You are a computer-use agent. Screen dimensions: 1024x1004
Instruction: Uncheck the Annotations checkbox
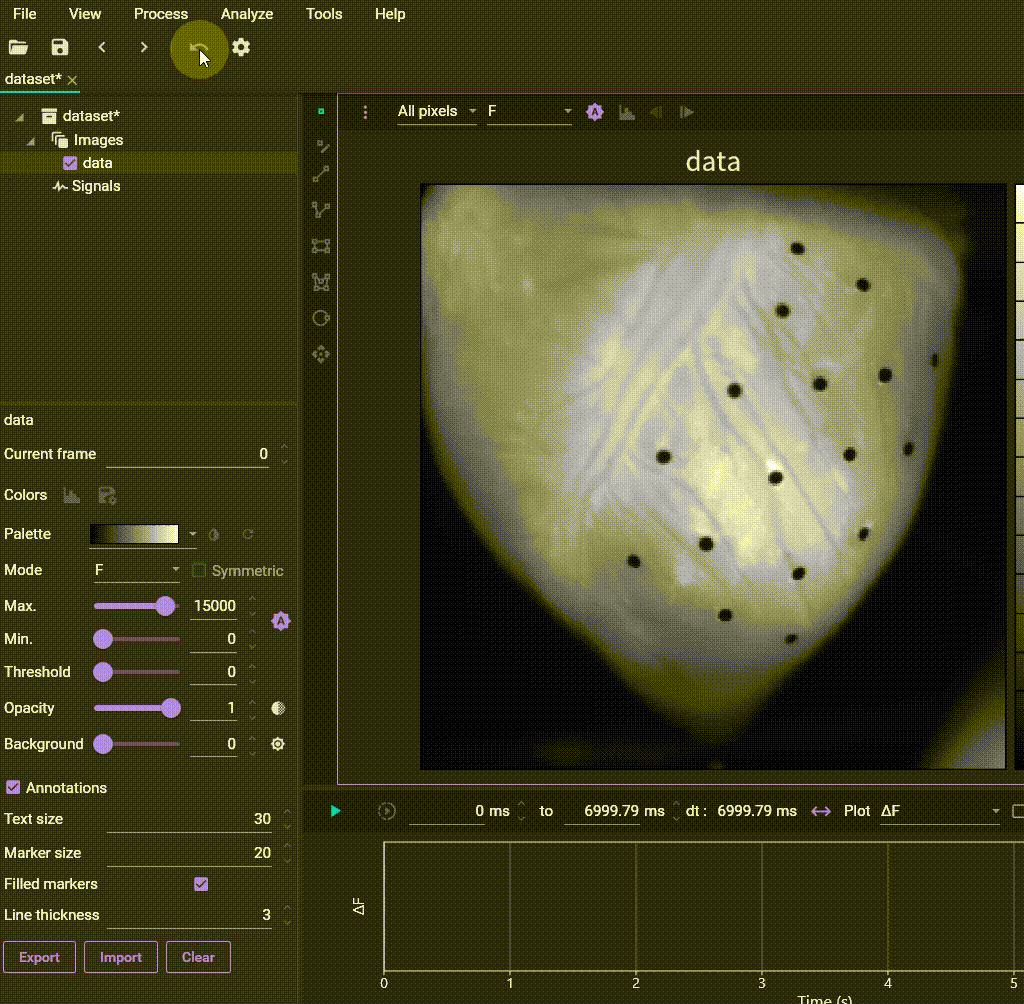tap(14, 788)
